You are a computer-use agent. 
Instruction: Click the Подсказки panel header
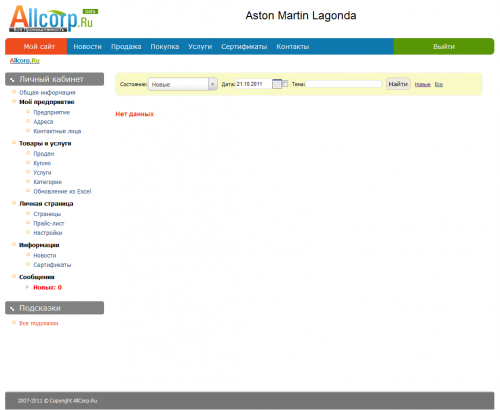[x=54, y=308]
